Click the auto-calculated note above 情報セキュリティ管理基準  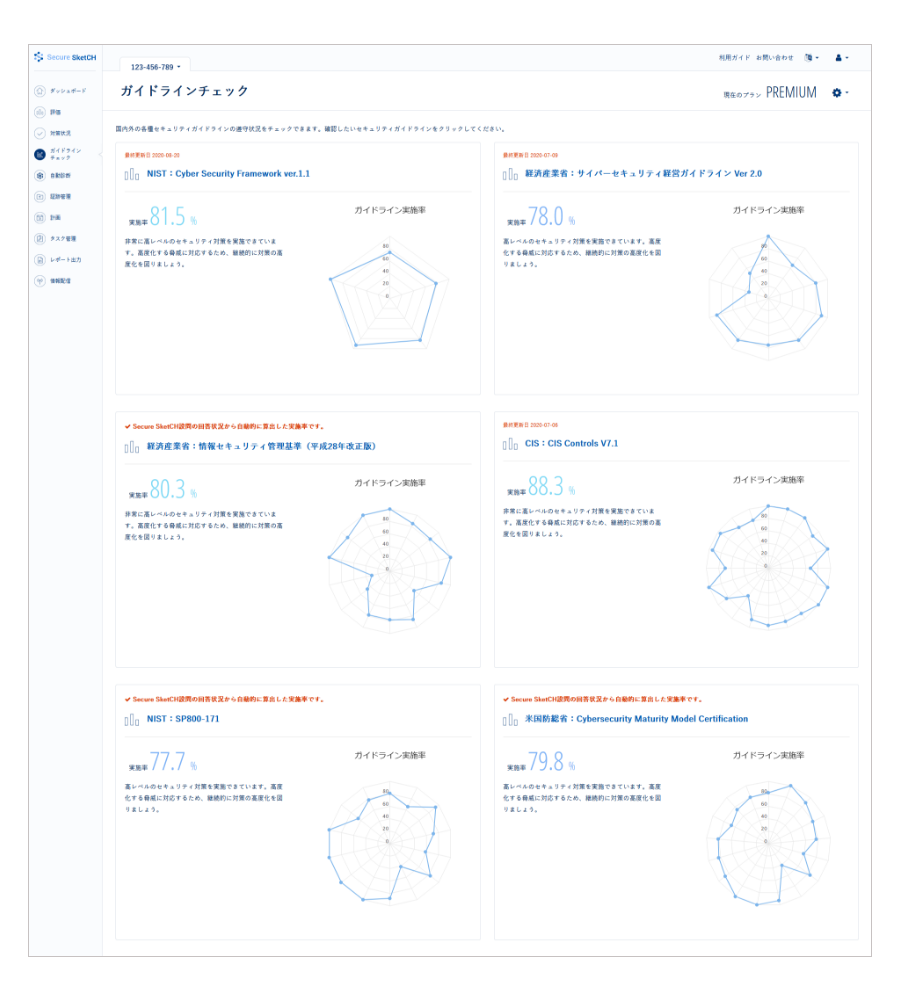[225, 427]
